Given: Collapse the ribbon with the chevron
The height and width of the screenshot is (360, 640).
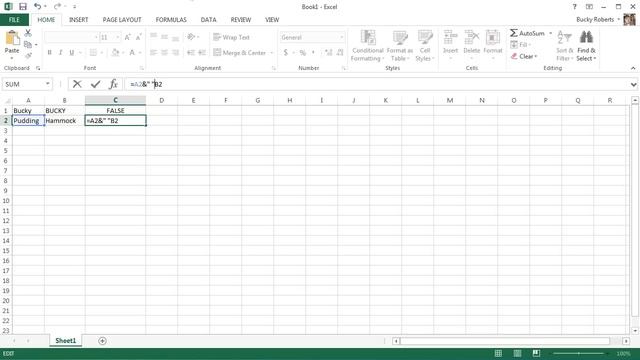Looking at the screenshot, I should [x=633, y=68].
